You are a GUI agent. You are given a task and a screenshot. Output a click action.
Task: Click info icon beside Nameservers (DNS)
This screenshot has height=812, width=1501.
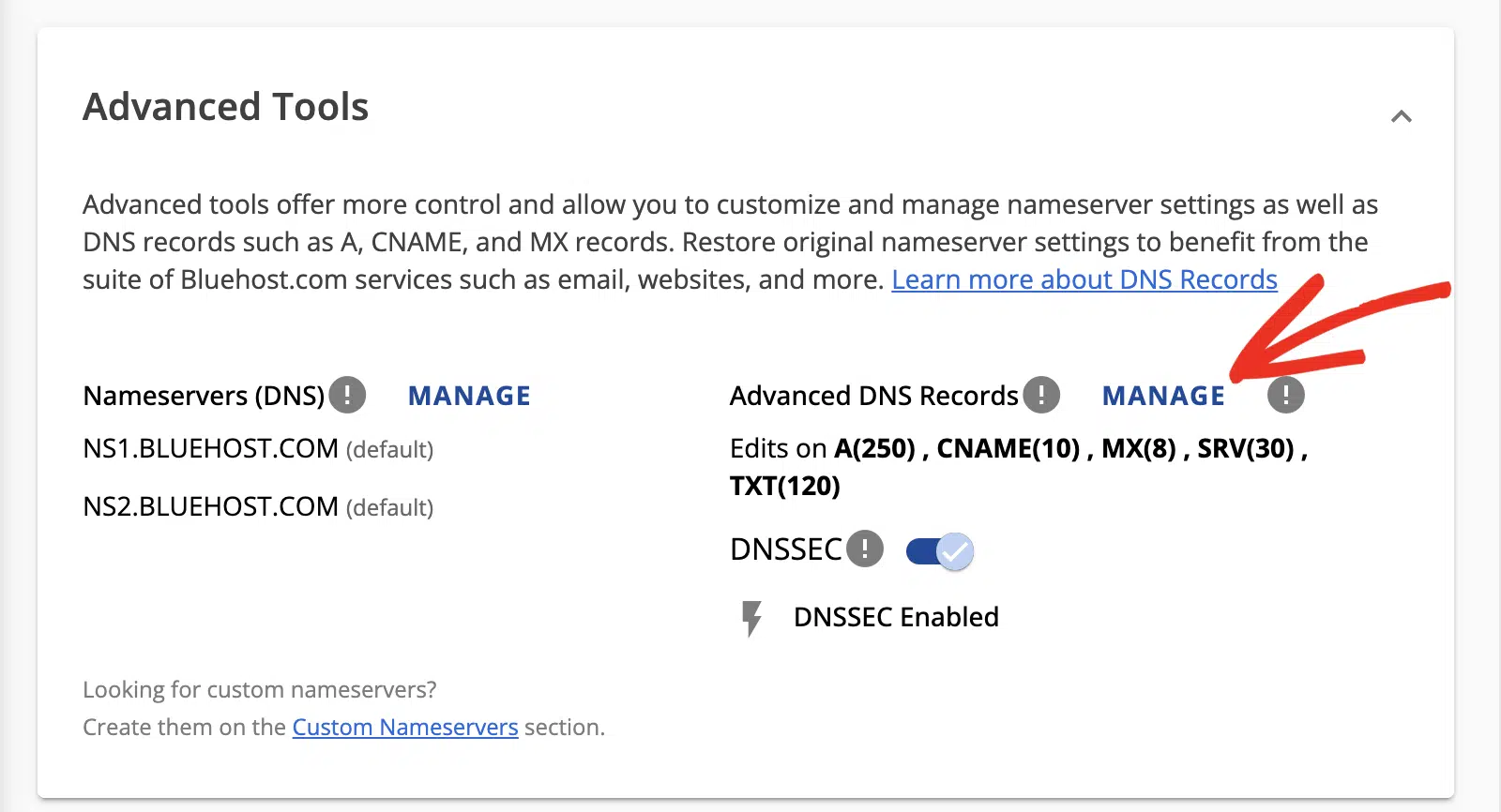[347, 395]
